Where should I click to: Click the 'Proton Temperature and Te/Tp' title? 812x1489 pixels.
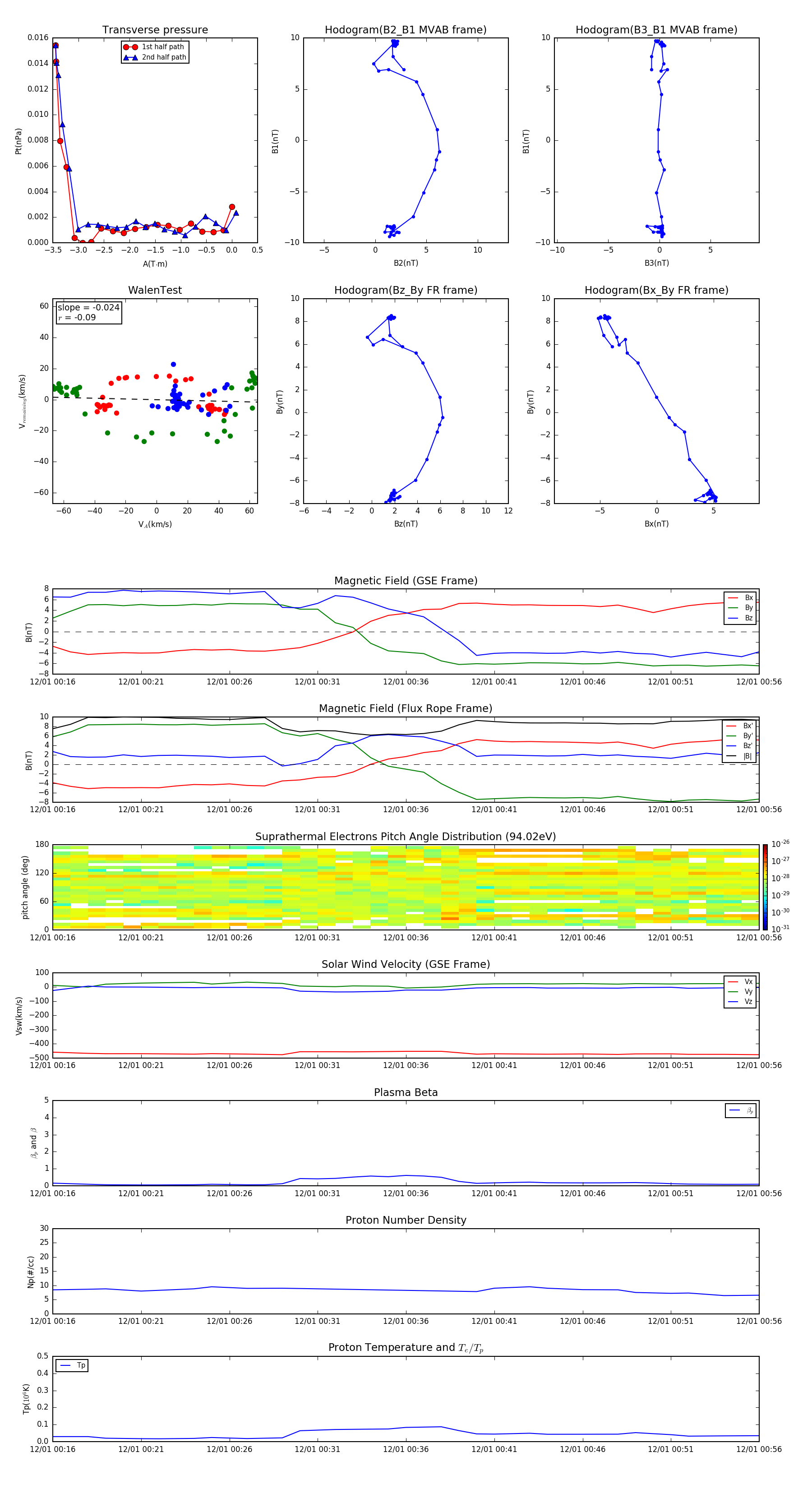406,1348
